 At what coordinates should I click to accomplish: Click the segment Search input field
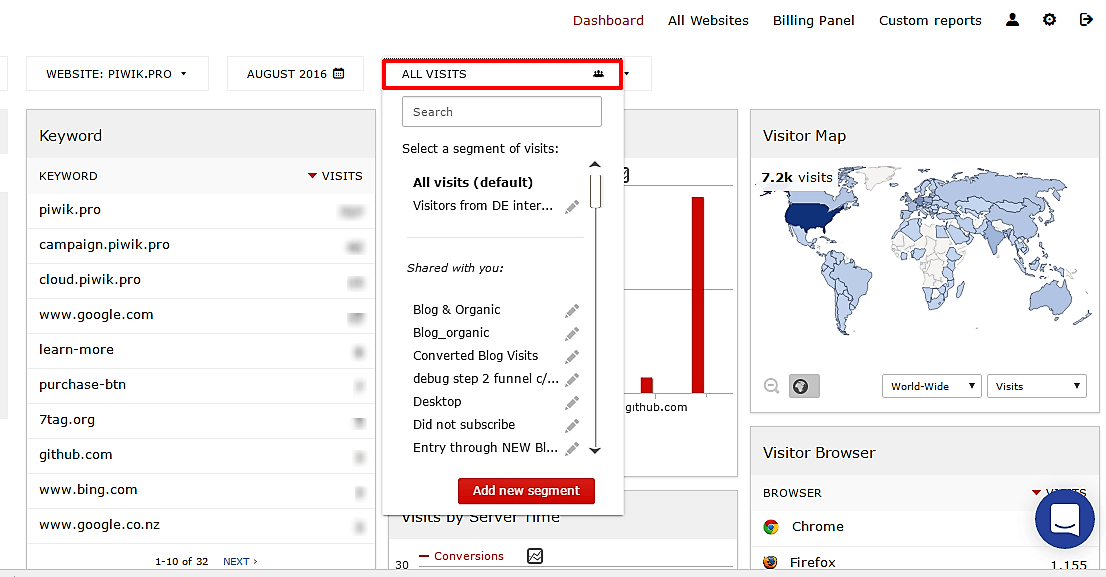pos(502,112)
